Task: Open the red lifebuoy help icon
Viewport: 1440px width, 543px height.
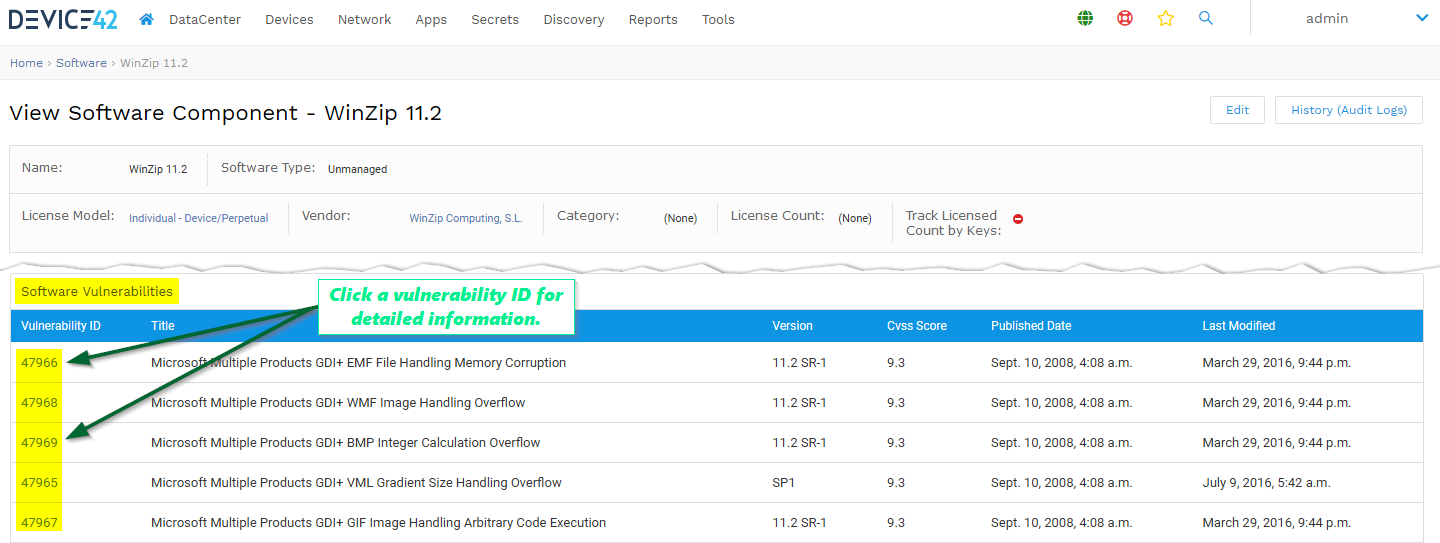Action: 1125,18
